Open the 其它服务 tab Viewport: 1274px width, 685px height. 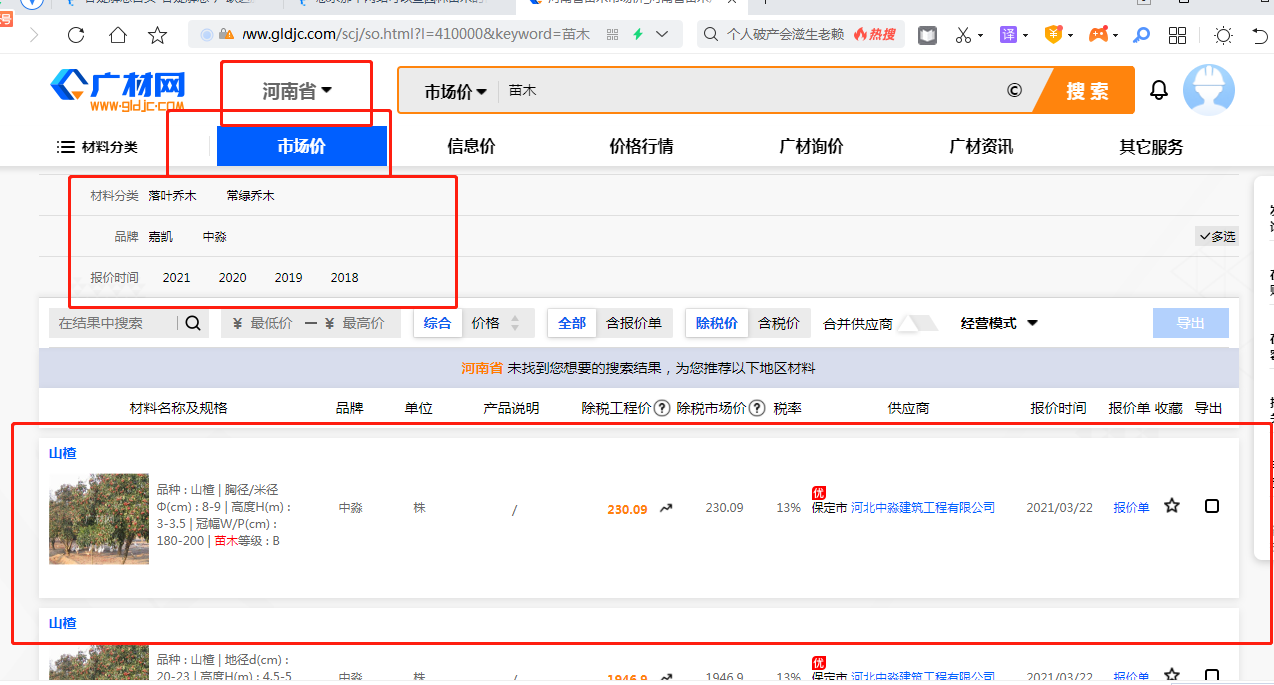click(x=1151, y=147)
